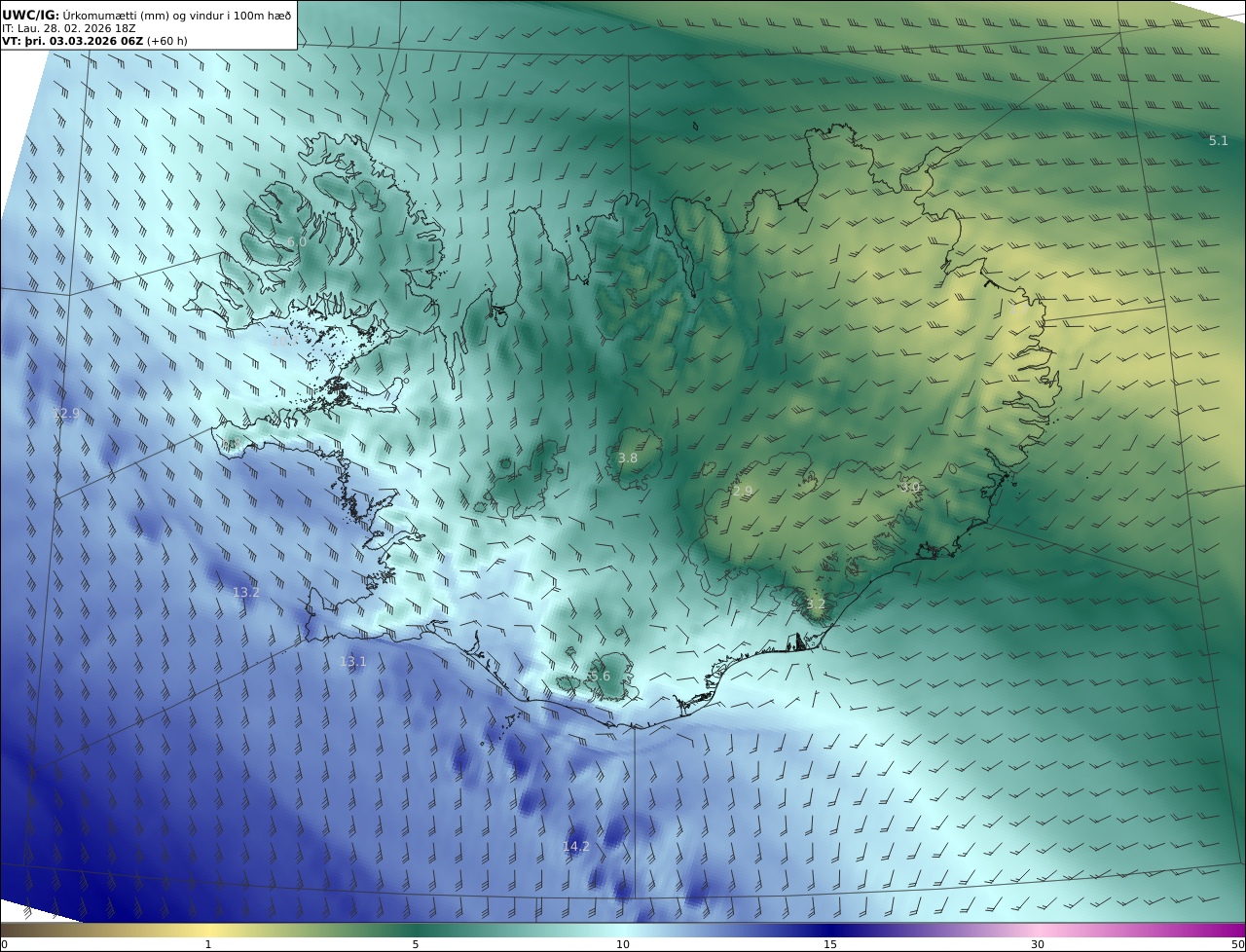This screenshot has height=952, width=1246.
Task: Click the colorbar tick label 30
Action: tap(1038, 944)
